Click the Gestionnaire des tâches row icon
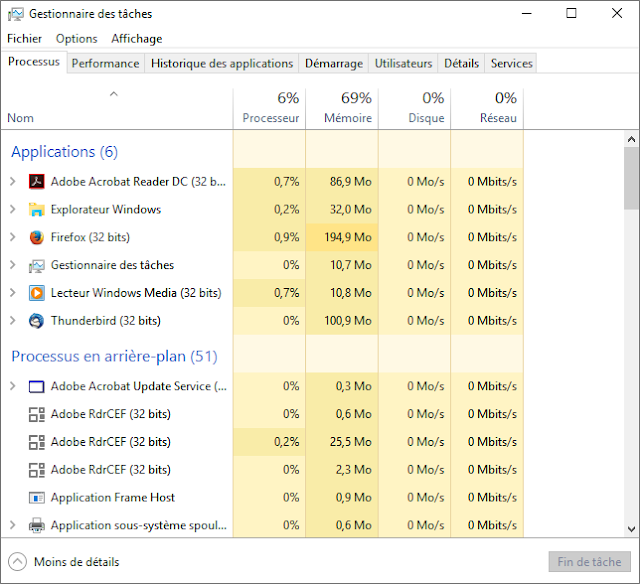The image size is (640, 584). pyautogui.click(x=37, y=266)
